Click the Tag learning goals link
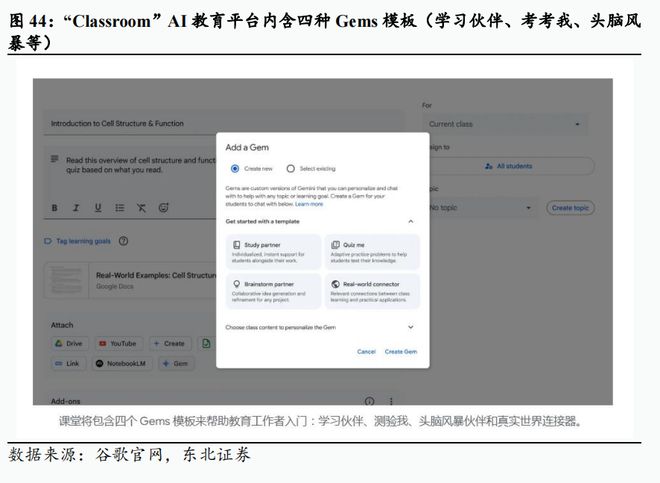 [83, 241]
